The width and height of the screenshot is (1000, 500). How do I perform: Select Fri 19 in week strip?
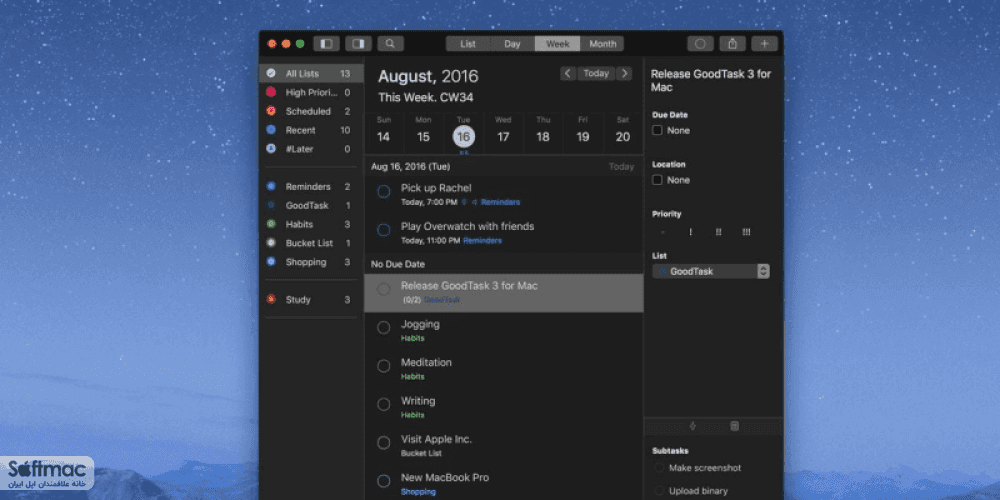(583, 133)
